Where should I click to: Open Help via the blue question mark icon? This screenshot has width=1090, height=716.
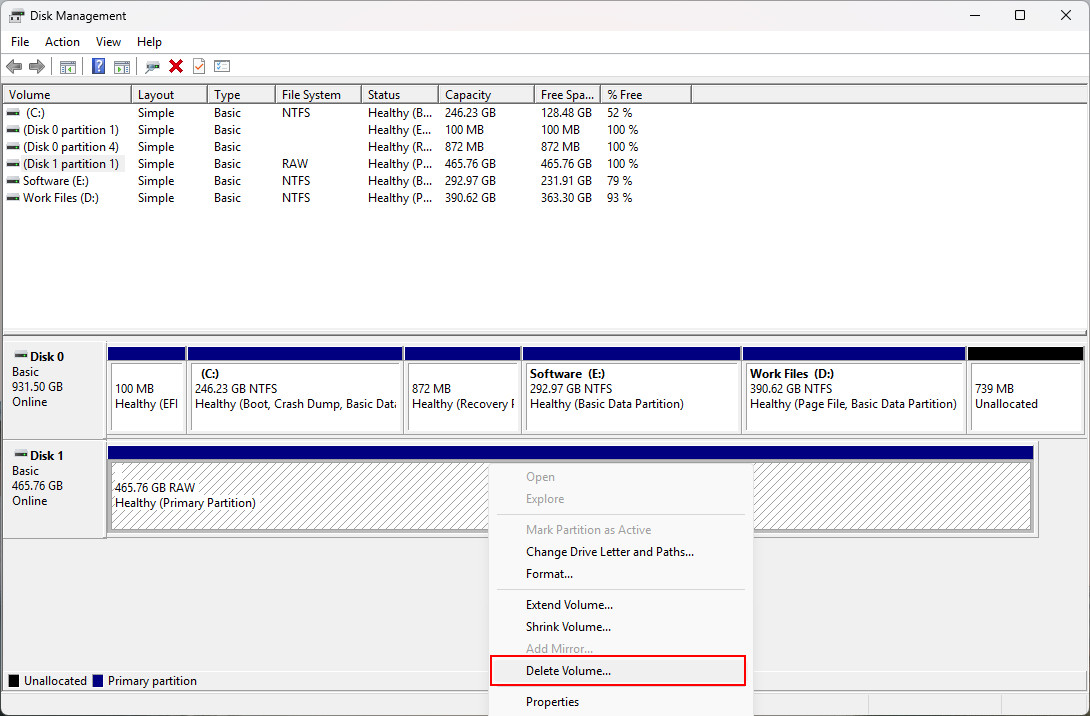point(99,67)
